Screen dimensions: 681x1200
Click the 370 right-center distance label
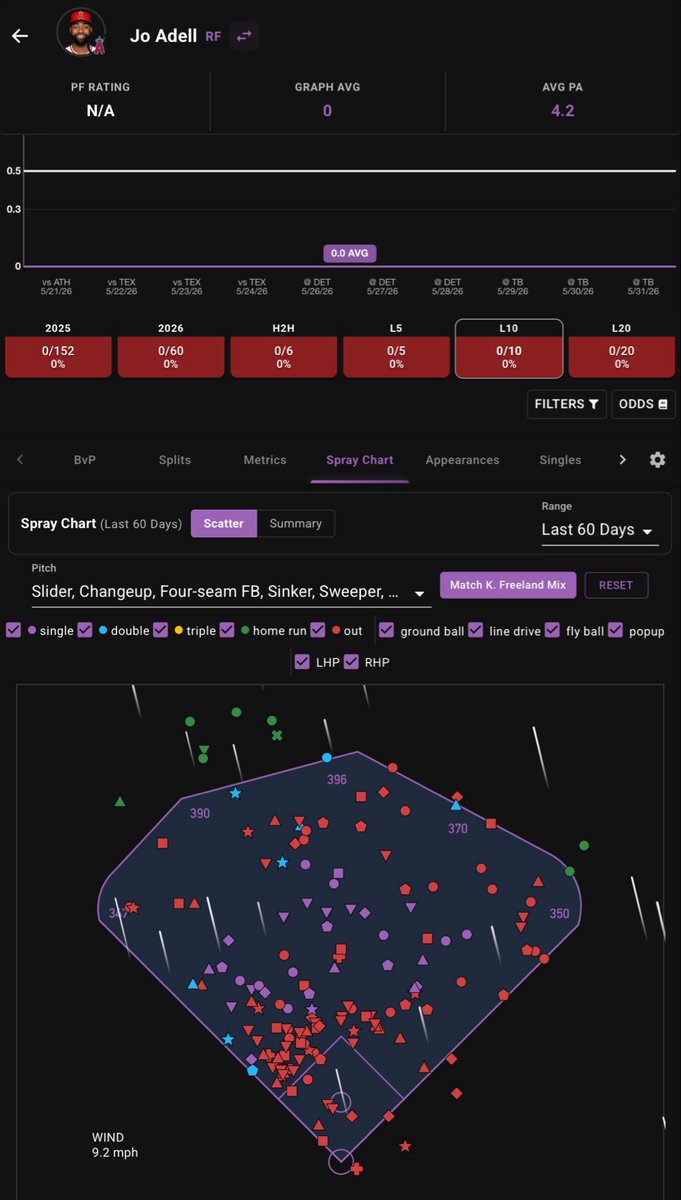click(457, 829)
